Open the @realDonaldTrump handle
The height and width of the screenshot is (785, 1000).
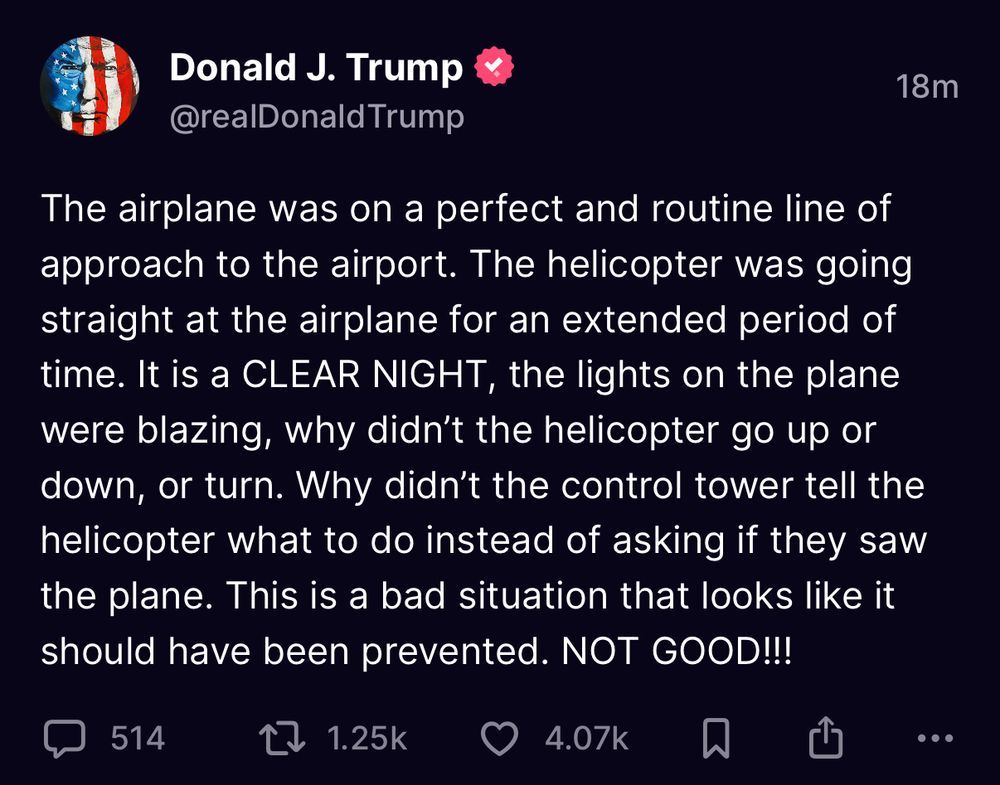[x=317, y=117]
